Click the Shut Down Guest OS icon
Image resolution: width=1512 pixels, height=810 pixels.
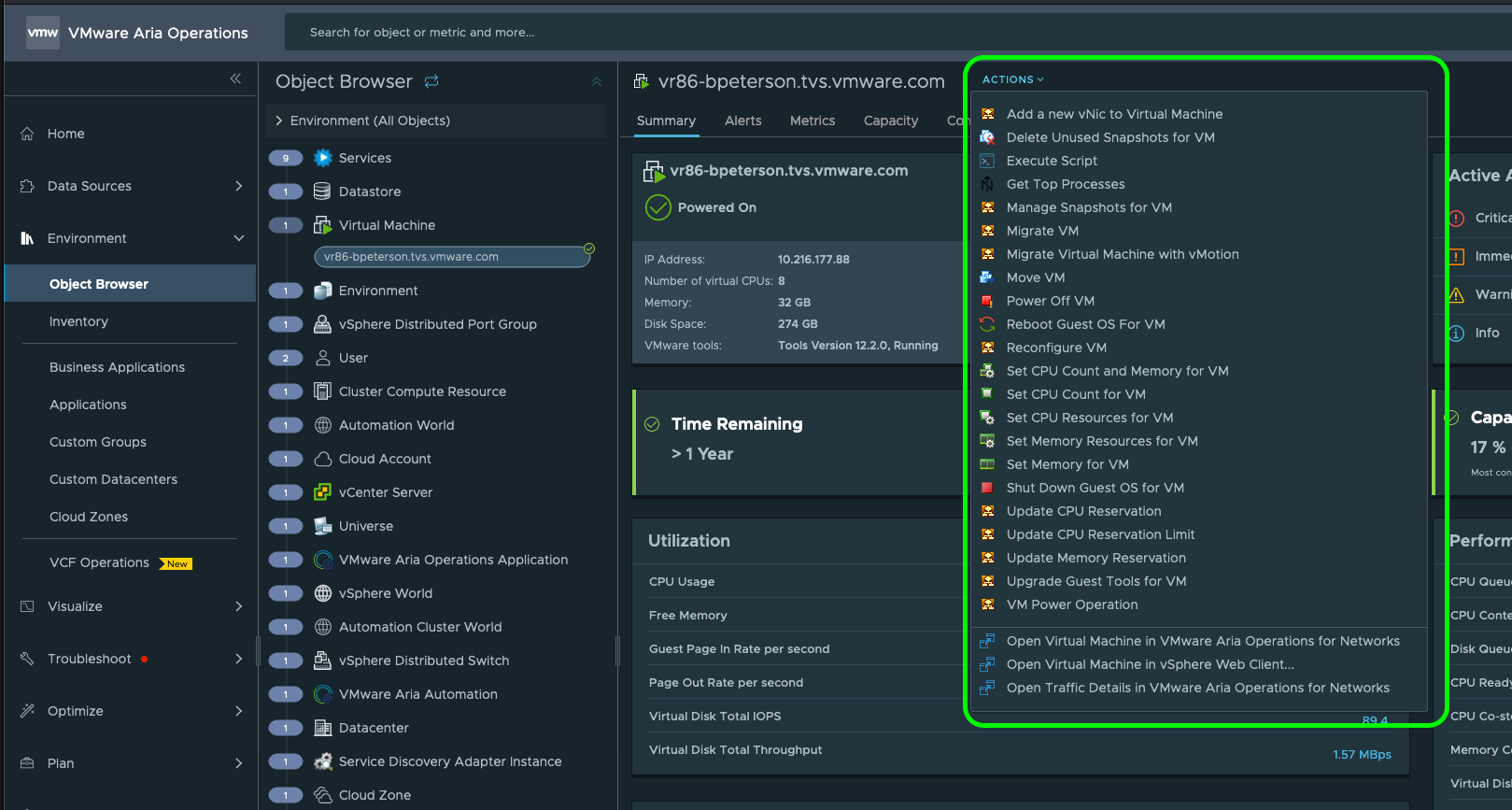pos(987,488)
